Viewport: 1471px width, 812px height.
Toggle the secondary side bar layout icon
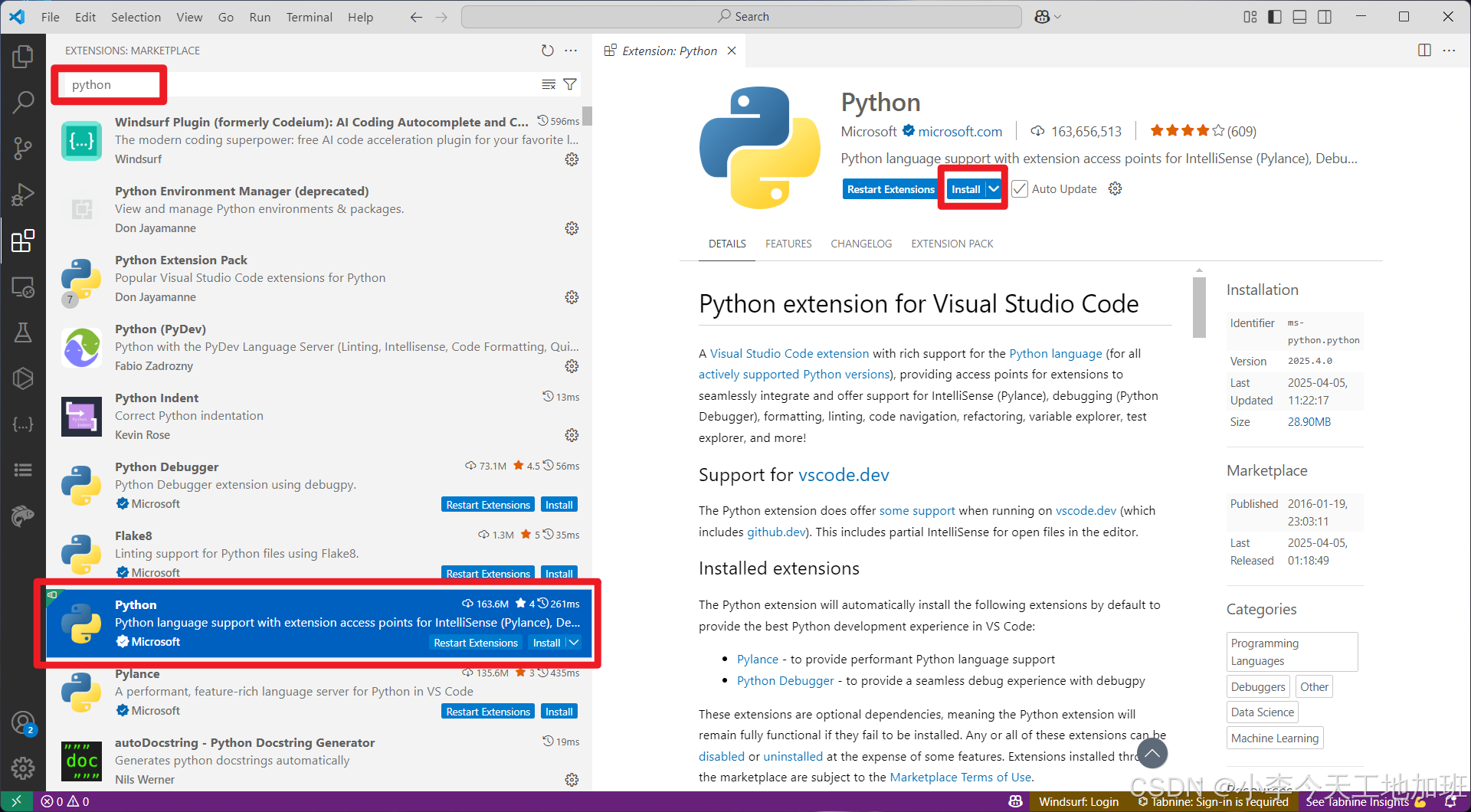(1324, 17)
